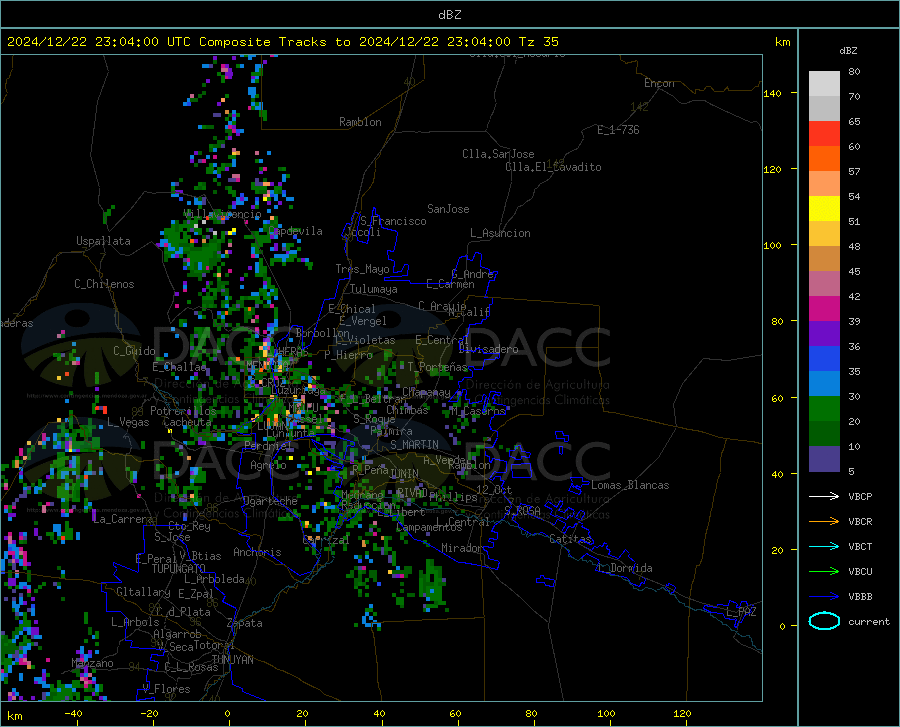This screenshot has width=900, height=727.
Task: Click the 'Divisadero' map label
Action: (x=488, y=349)
